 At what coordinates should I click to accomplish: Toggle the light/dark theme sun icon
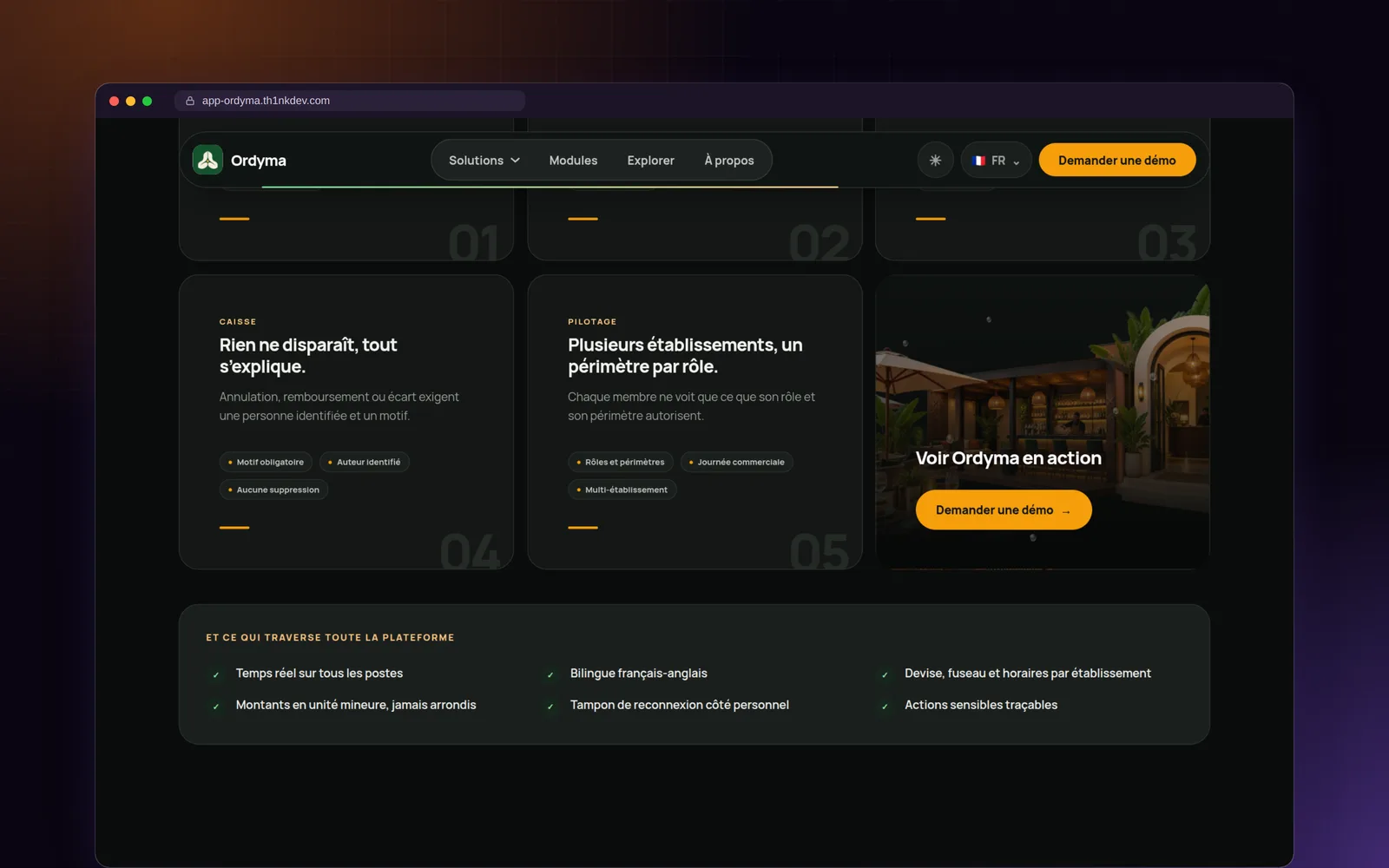pyautogui.click(x=935, y=161)
